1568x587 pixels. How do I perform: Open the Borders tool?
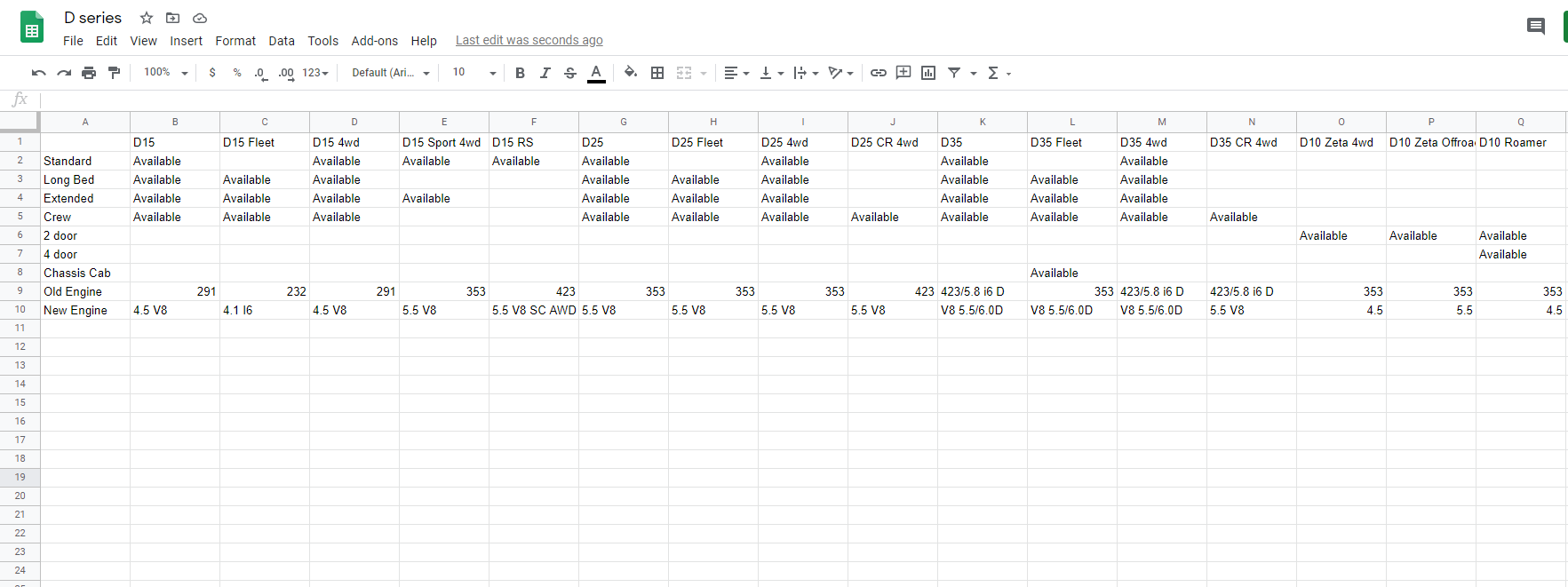click(x=657, y=73)
